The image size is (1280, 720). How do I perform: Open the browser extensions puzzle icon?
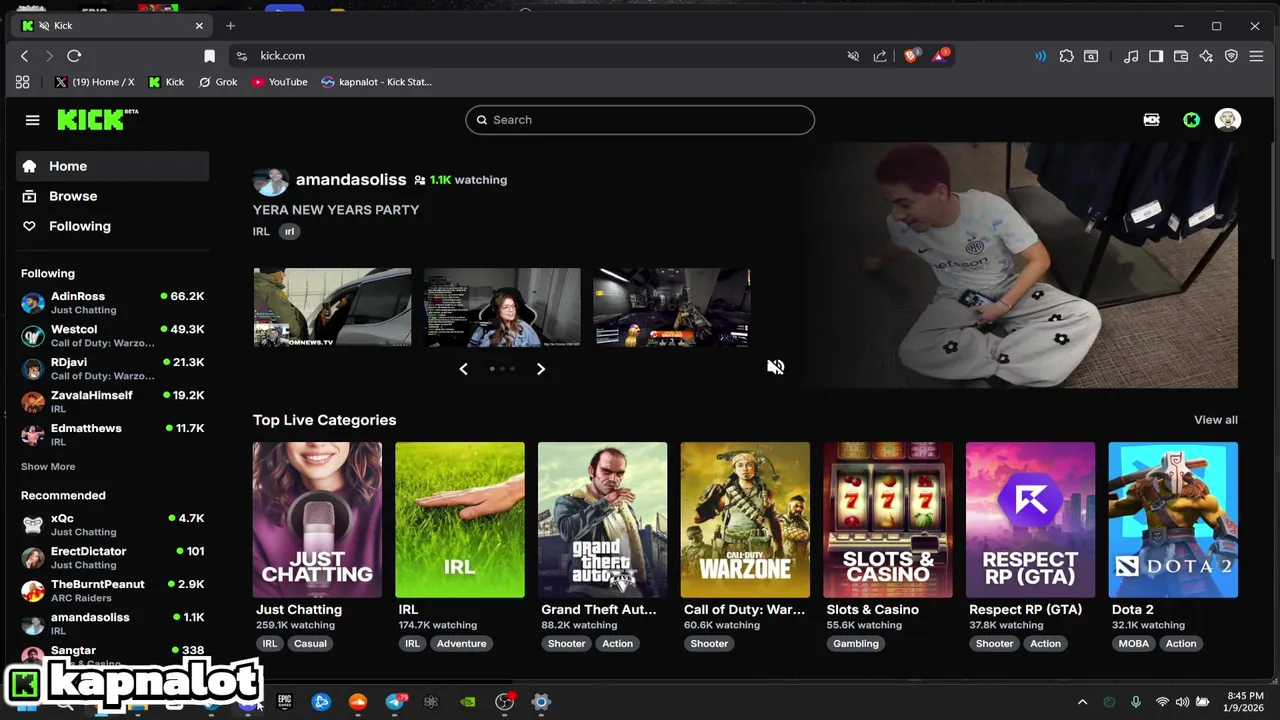point(1067,56)
